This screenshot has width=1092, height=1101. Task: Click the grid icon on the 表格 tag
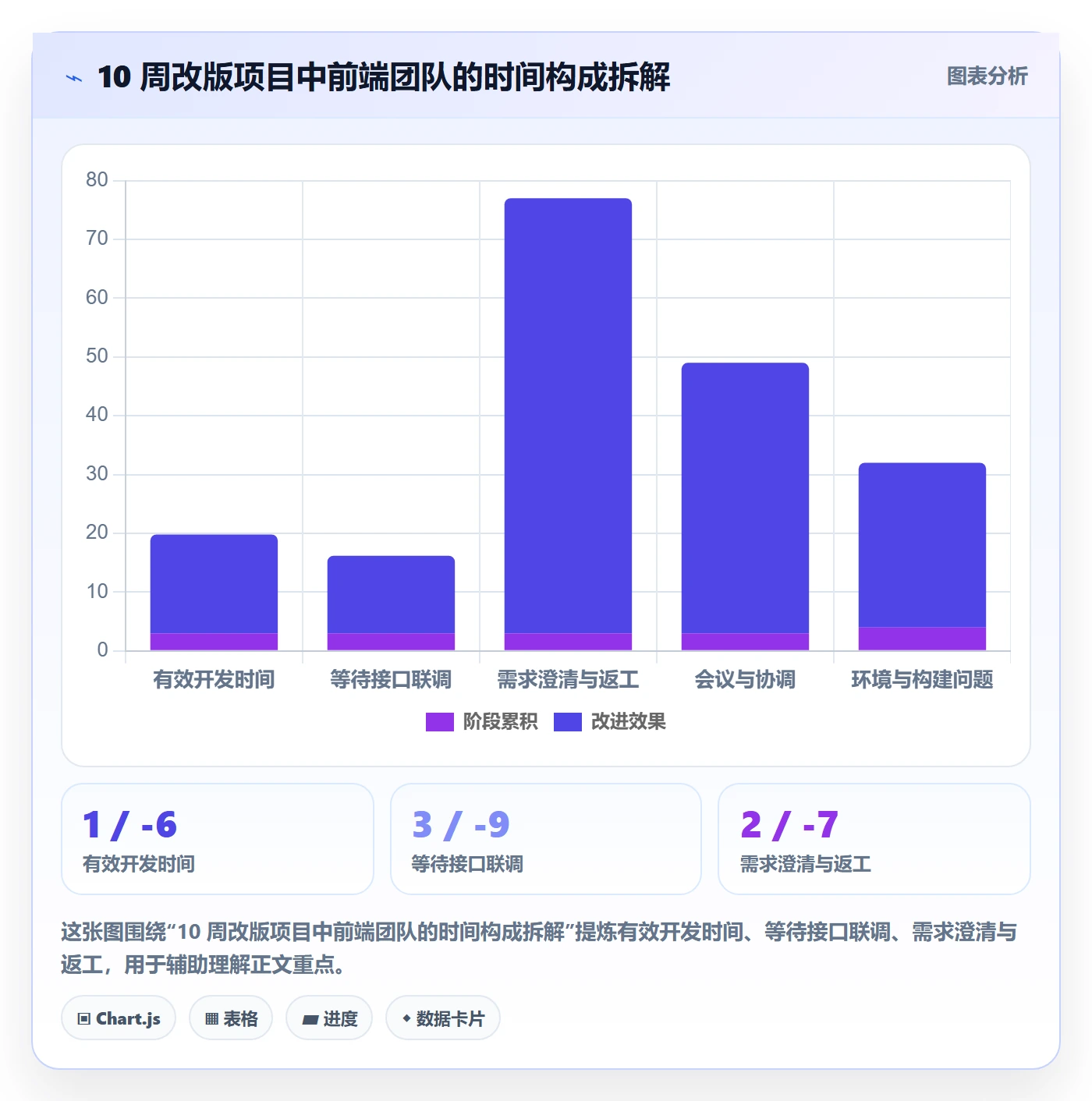tap(211, 1018)
